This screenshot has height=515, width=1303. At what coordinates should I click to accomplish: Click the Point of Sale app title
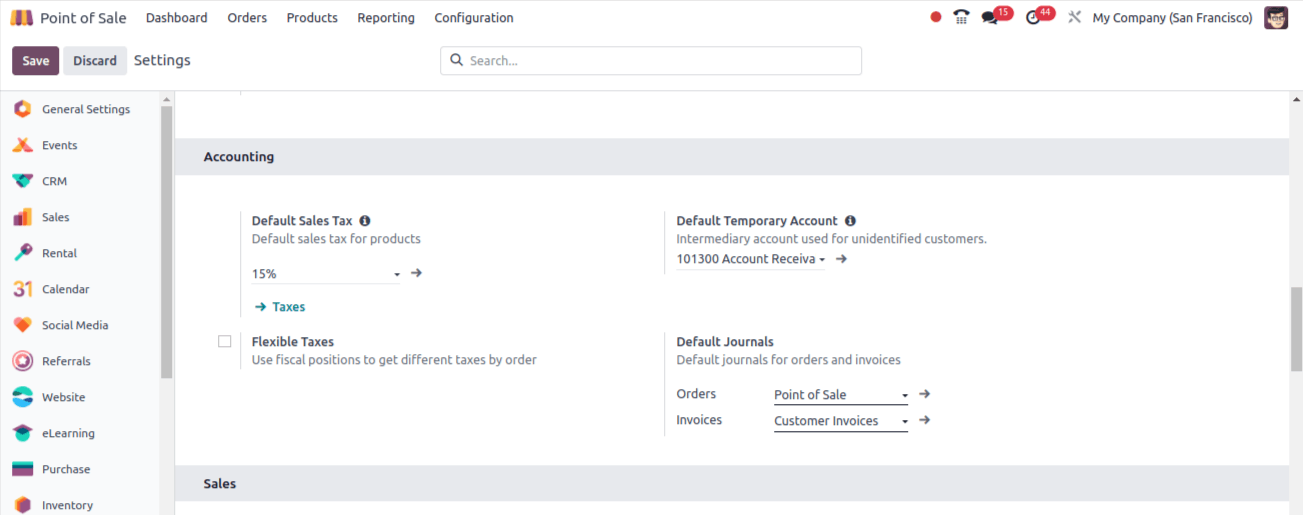(83, 18)
